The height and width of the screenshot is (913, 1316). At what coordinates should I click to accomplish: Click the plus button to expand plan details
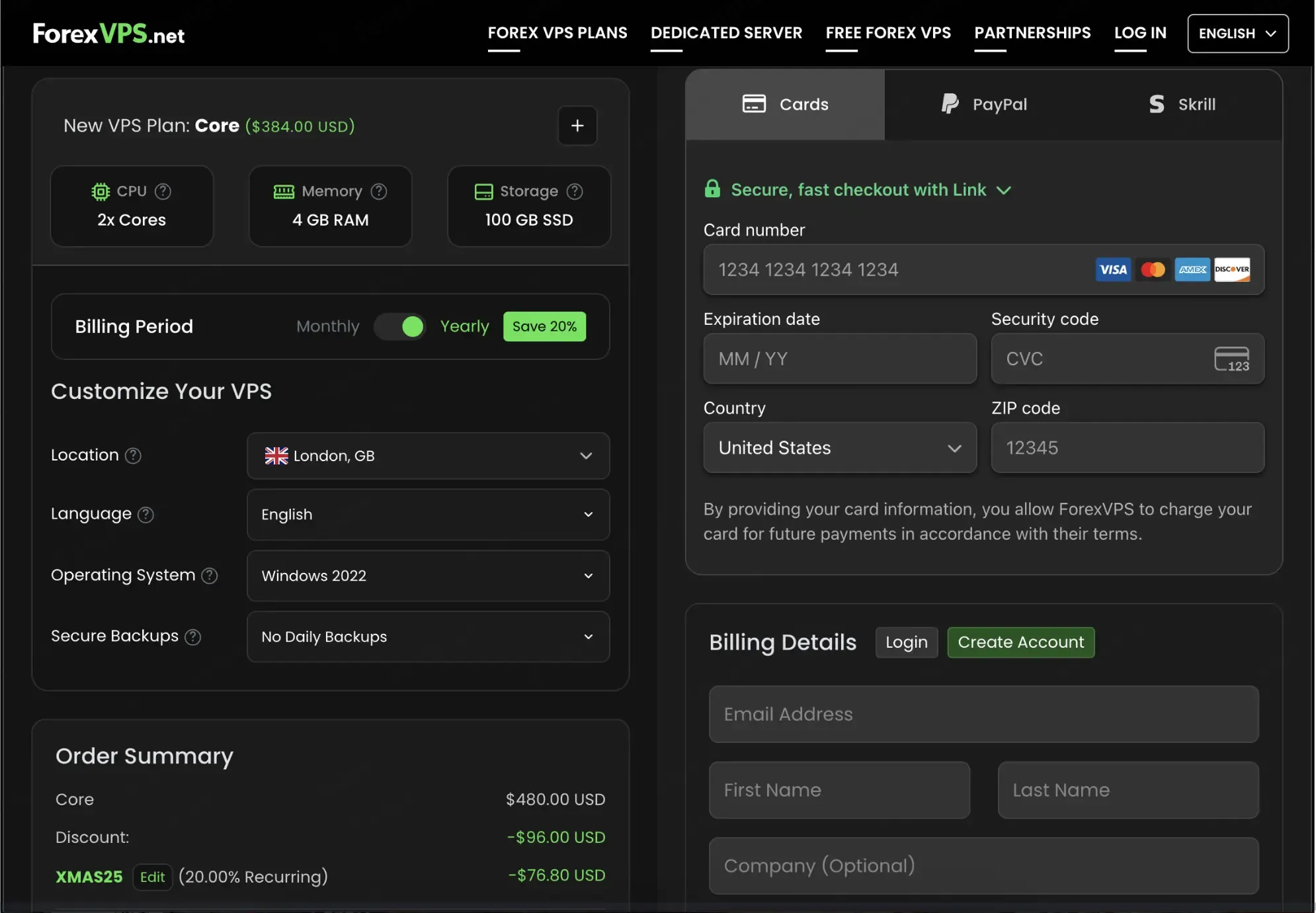tap(577, 126)
